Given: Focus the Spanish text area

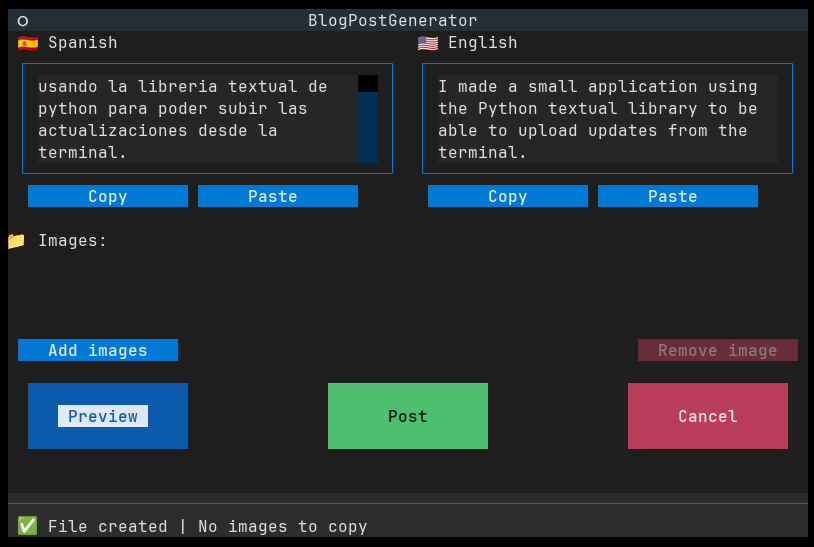Looking at the screenshot, I should (190, 119).
